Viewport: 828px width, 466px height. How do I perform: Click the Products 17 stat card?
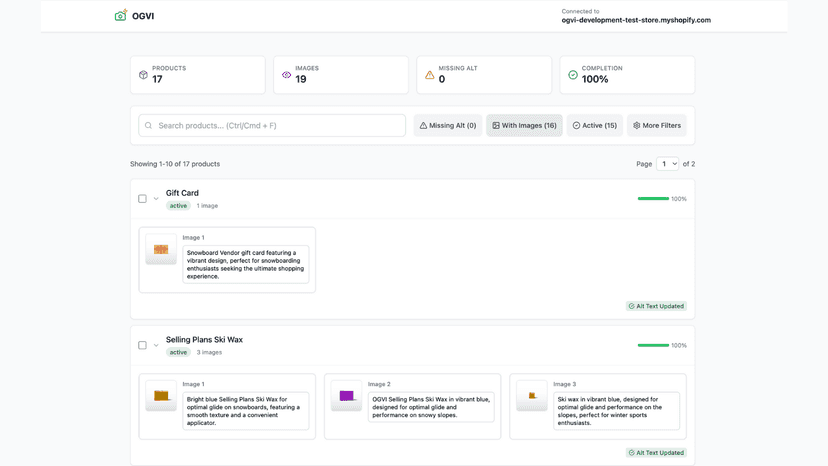198,75
